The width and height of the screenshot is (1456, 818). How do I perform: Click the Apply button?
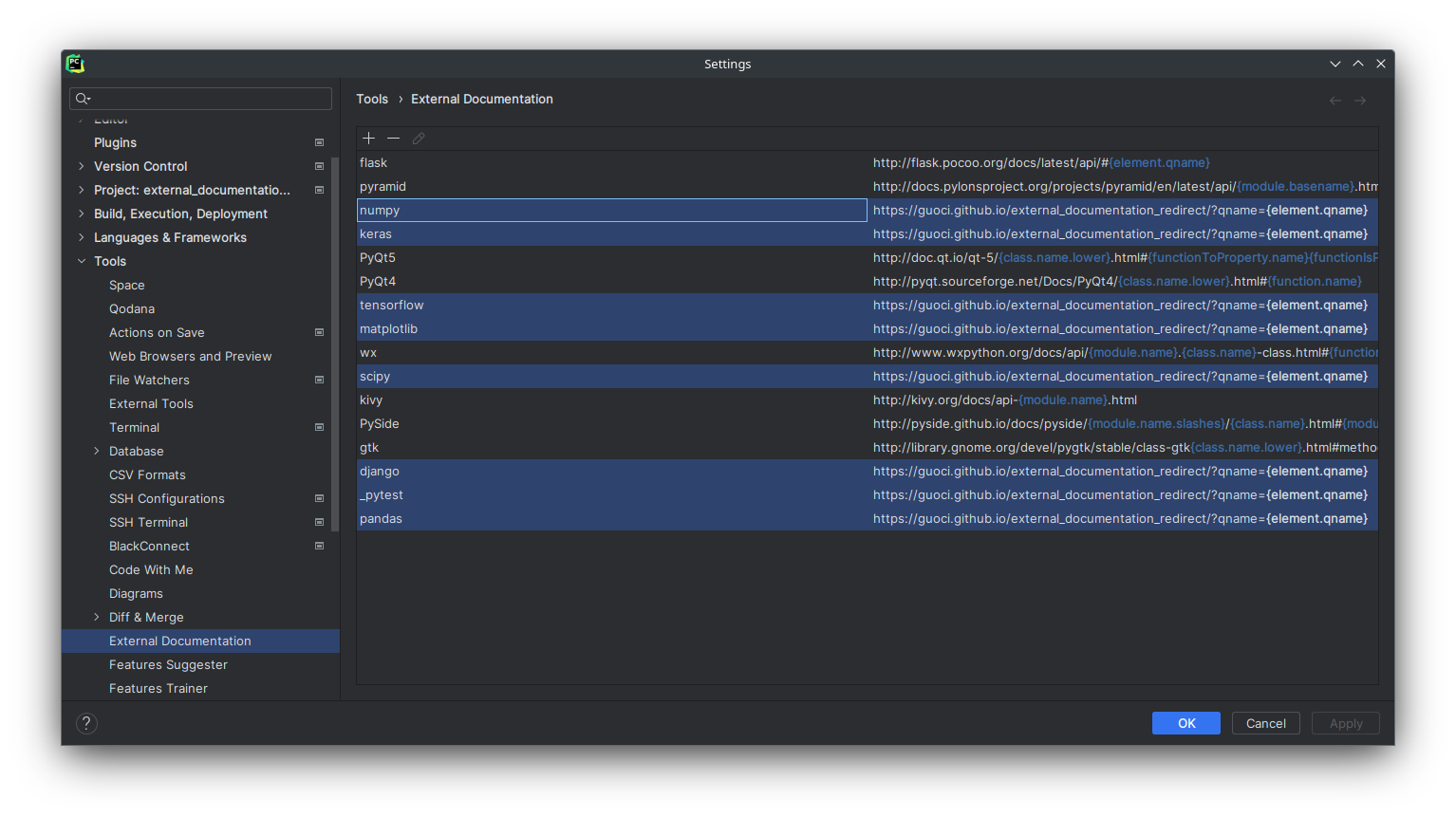click(x=1346, y=723)
